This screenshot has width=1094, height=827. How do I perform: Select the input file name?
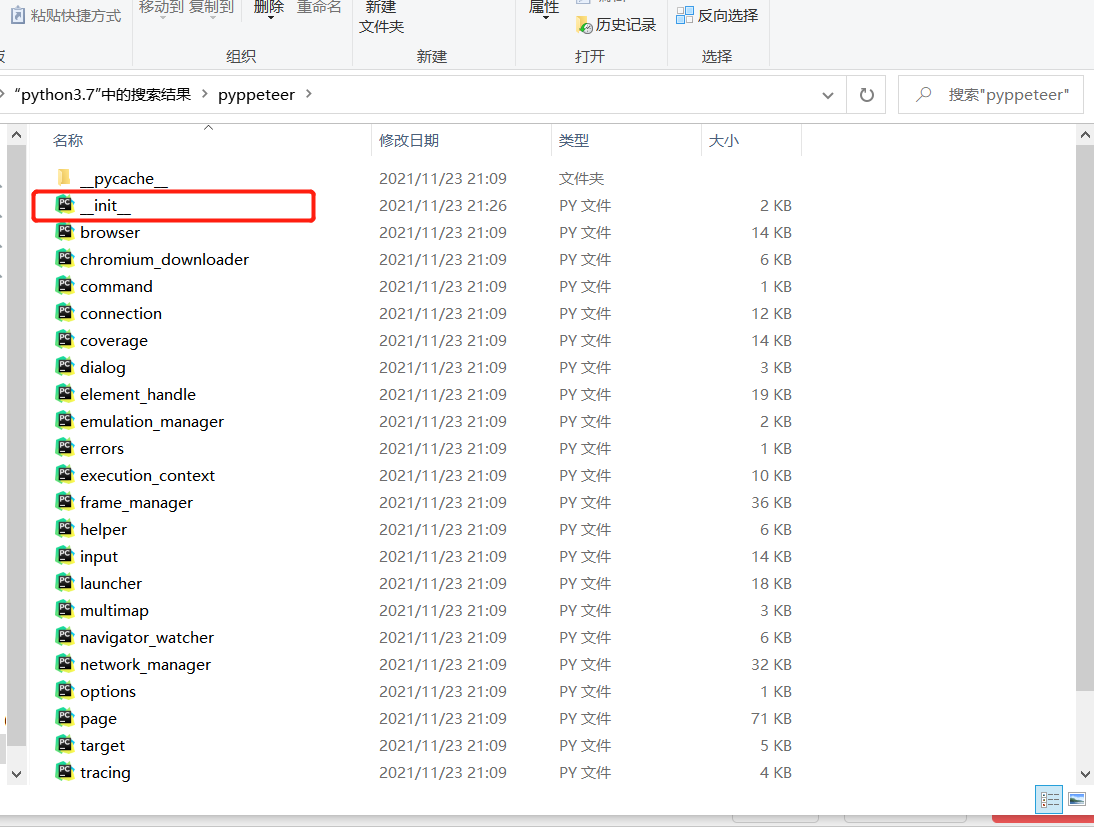pos(99,556)
